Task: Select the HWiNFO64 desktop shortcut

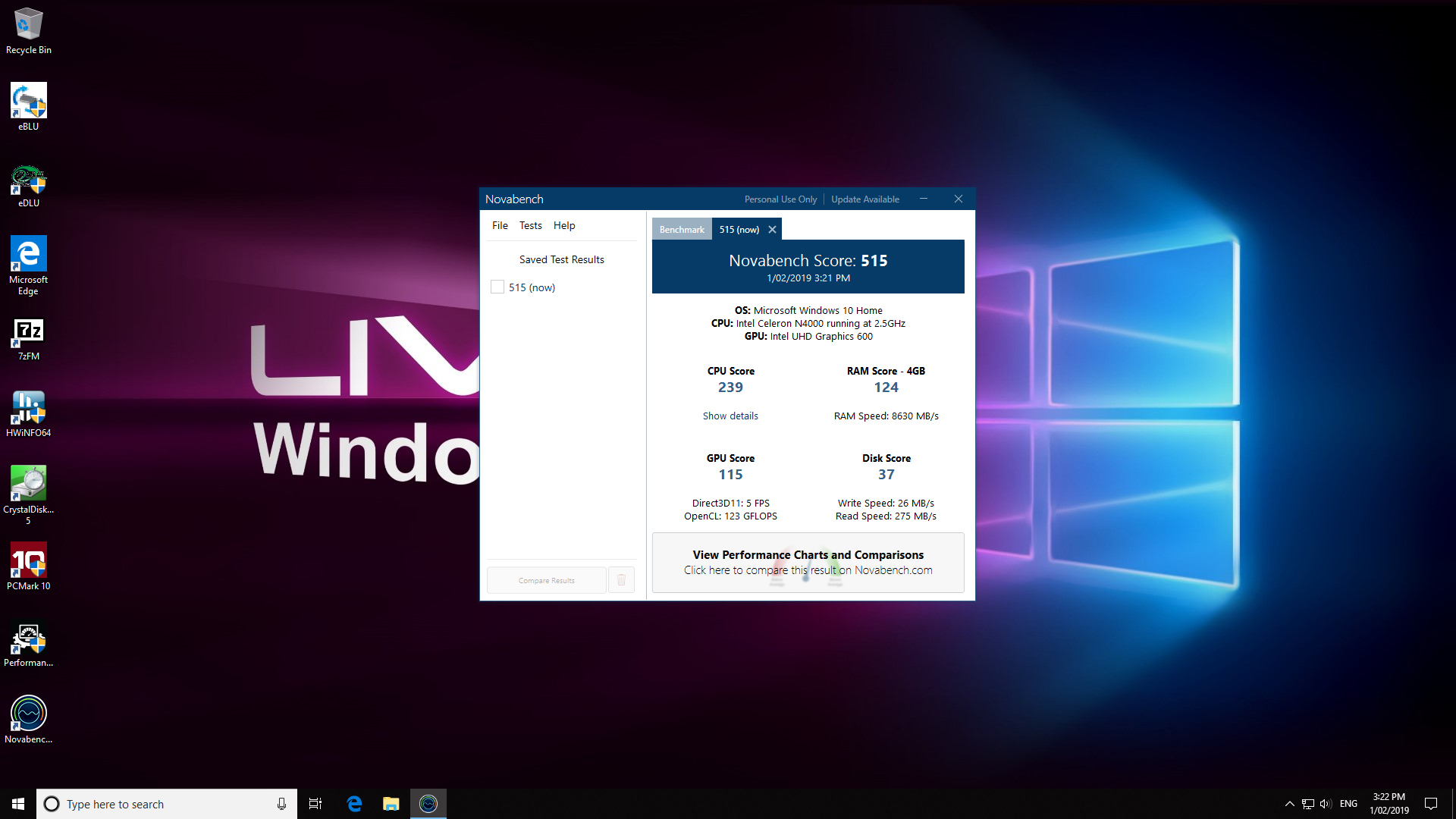Action: (x=29, y=414)
